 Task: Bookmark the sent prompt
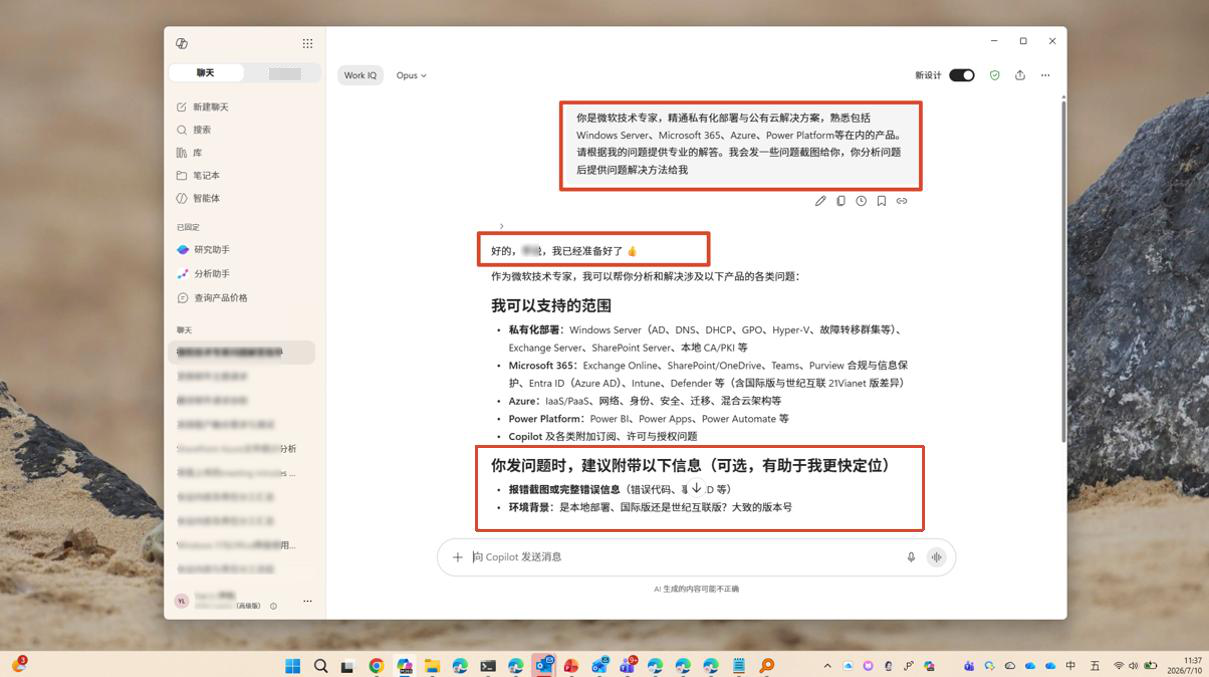(x=881, y=201)
